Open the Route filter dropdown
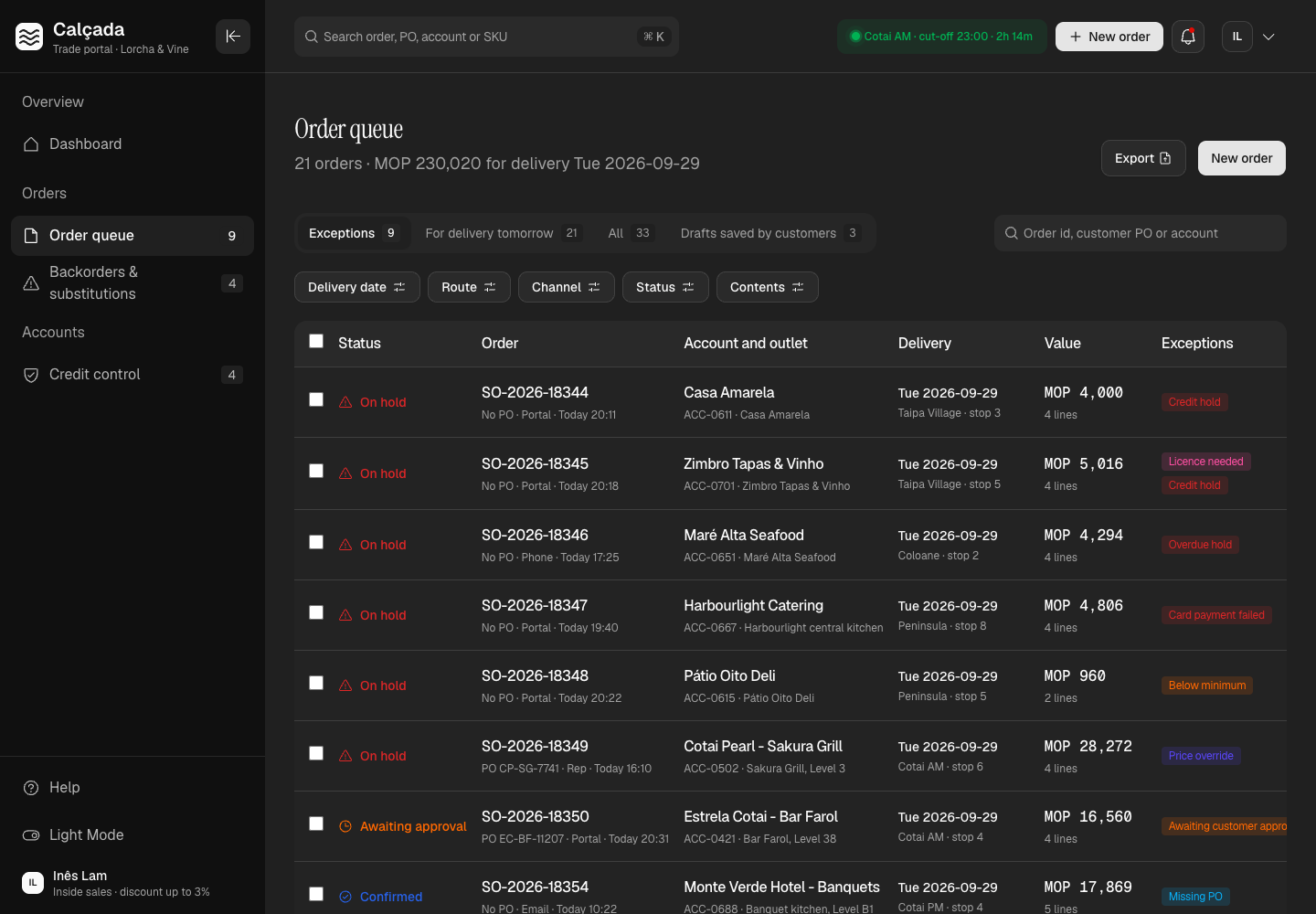The image size is (1316, 914). pos(469,287)
